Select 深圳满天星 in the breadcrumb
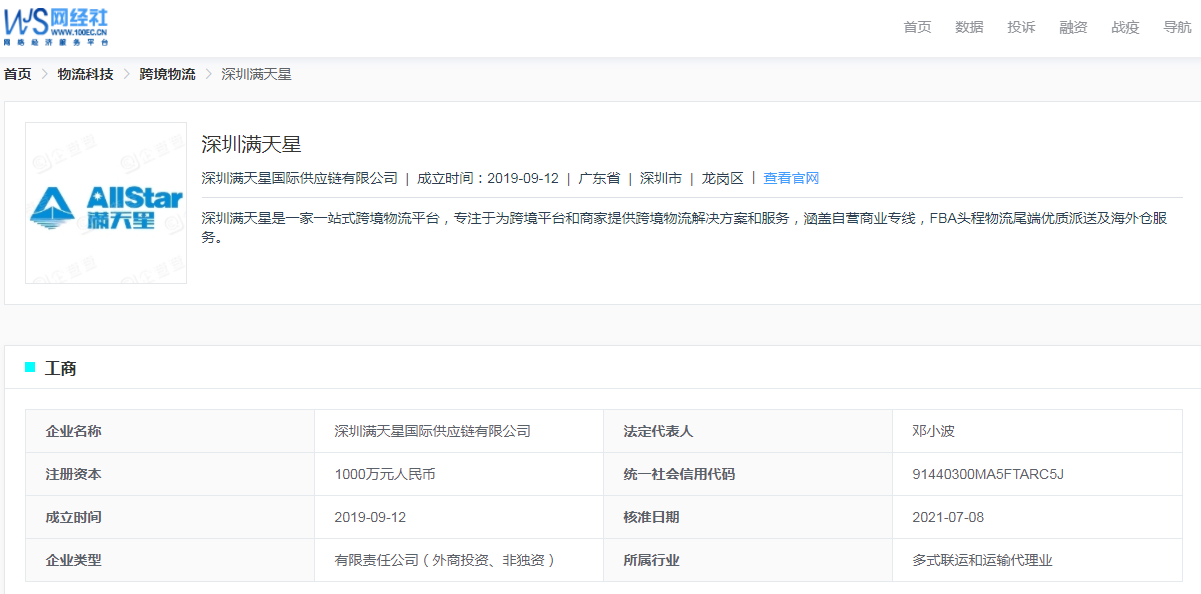The width and height of the screenshot is (1201, 594). (x=256, y=74)
